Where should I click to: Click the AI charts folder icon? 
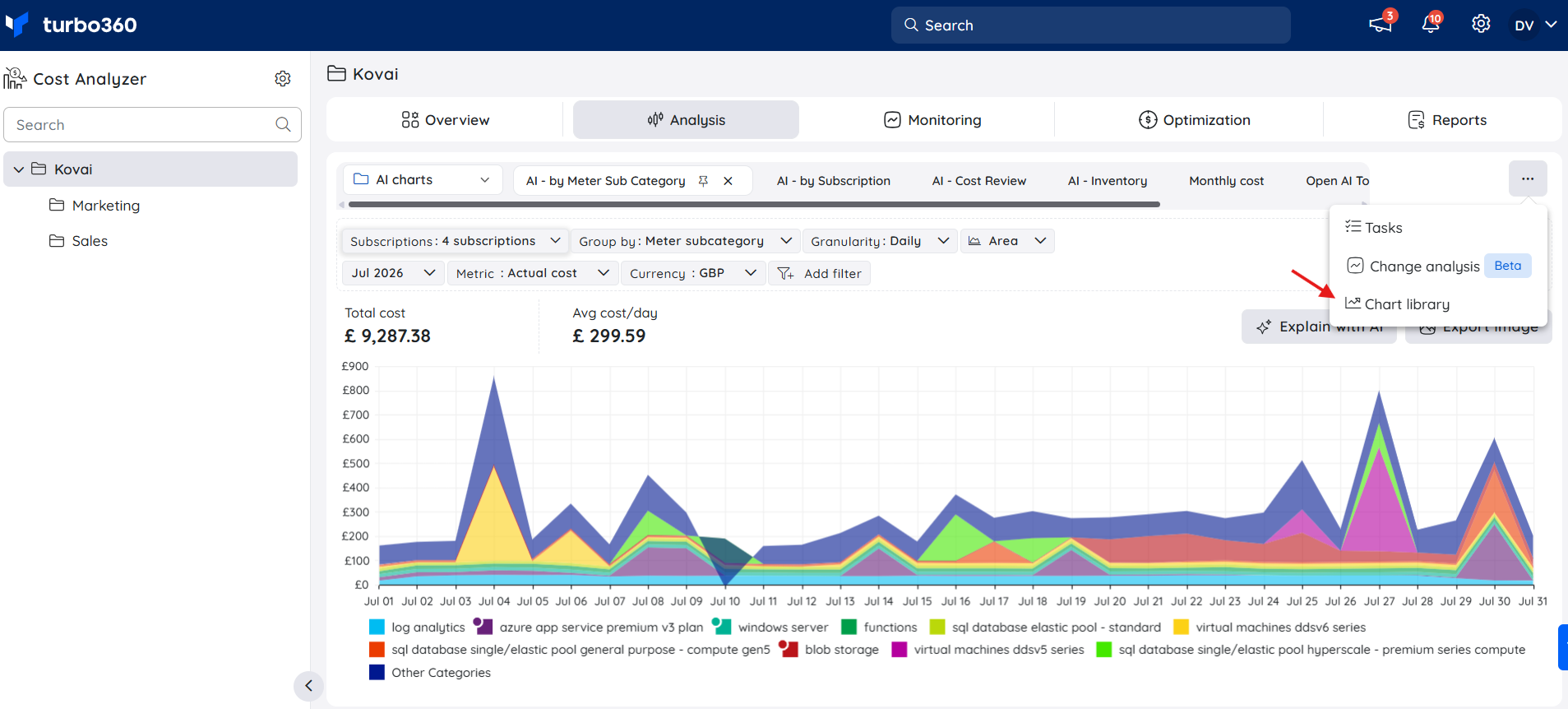(x=361, y=179)
